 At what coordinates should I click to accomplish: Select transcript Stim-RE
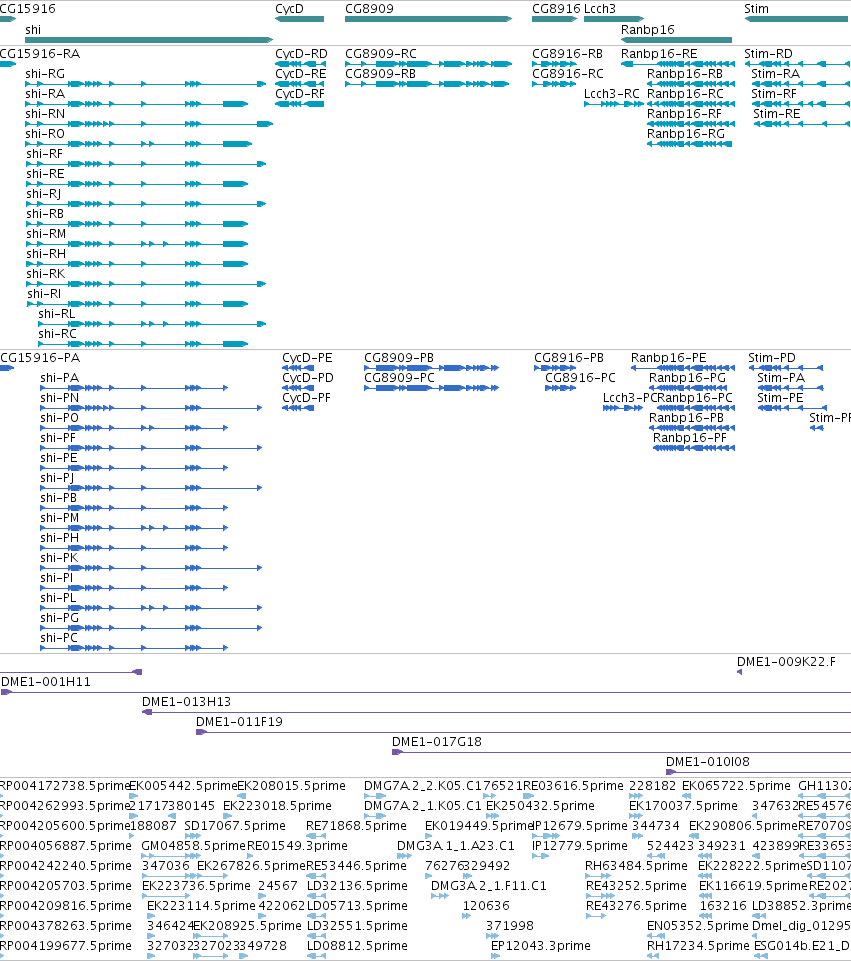[x=802, y=124]
